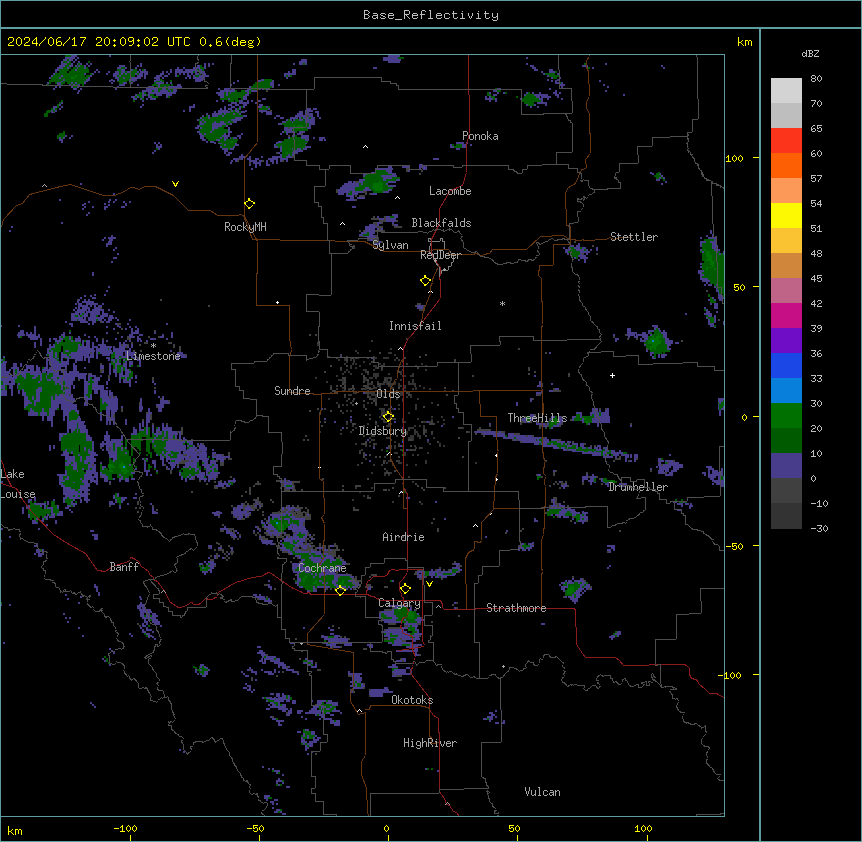Click the Limestone label
862x842 pixels.
point(153,356)
